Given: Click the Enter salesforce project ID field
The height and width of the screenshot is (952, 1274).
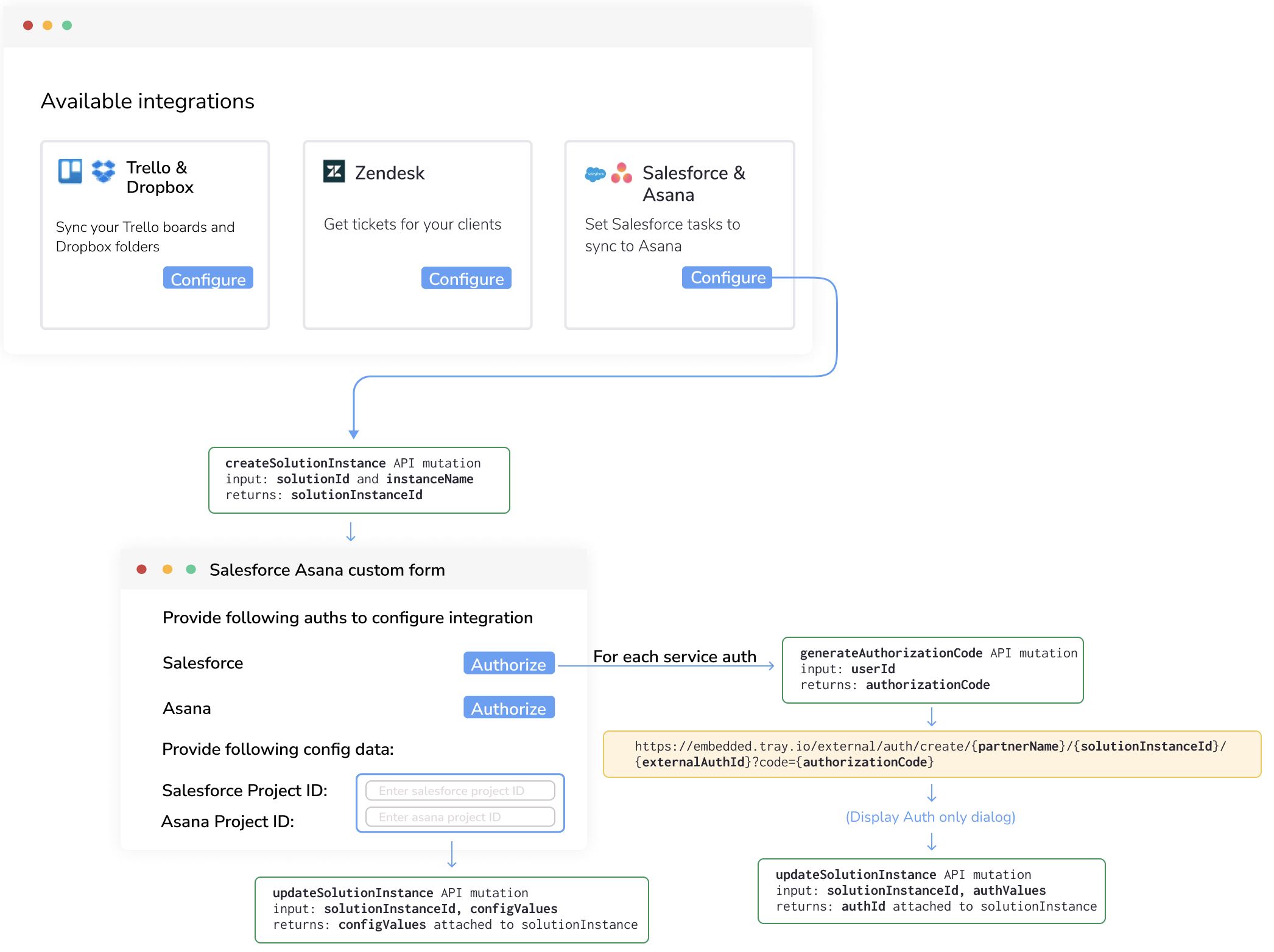Looking at the screenshot, I should [x=460, y=790].
